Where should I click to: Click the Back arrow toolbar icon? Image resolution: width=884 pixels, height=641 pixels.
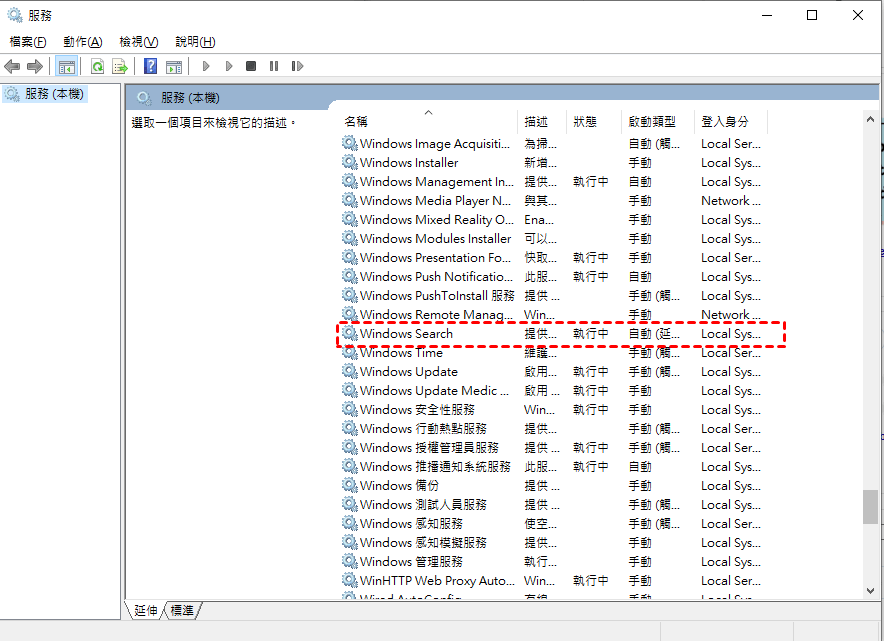click(x=12, y=67)
